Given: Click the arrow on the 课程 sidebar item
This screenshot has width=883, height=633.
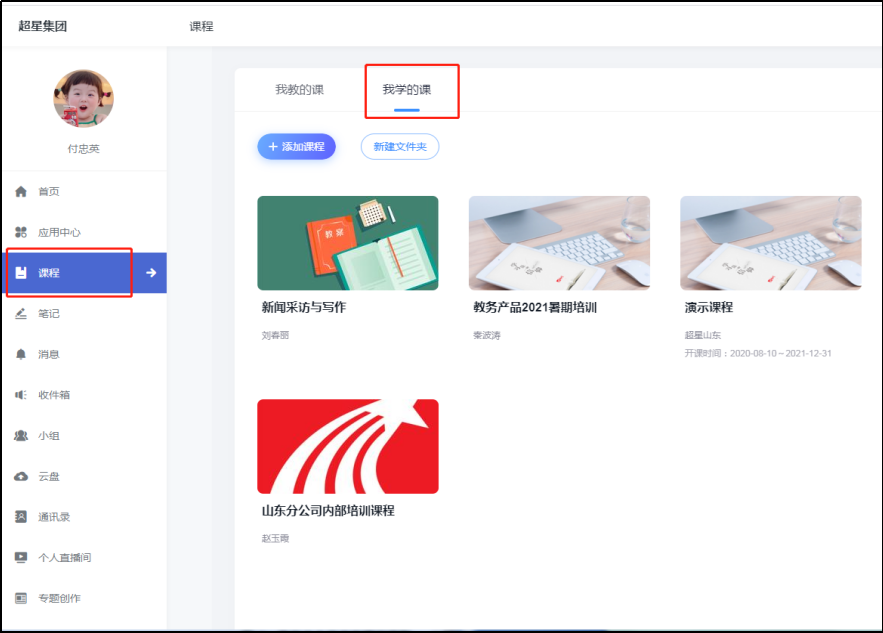Looking at the screenshot, I should pyautogui.click(x=151, y=273).
